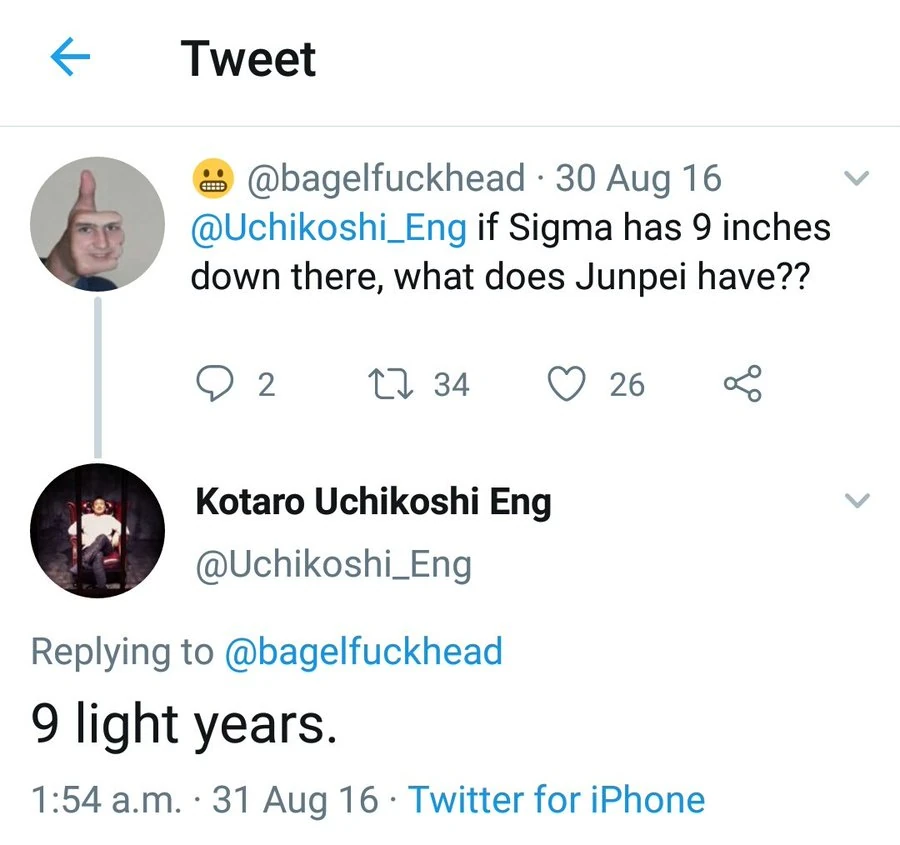900x845 pixels.
Task: Open the '30 Aug 16' tweet date
Action: pyautogui.click(x=638, y=179)
